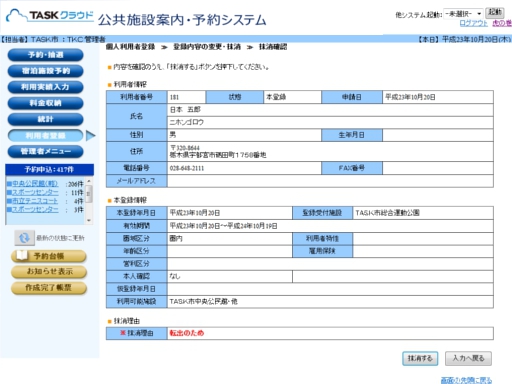Click the 最新の状態に更新 label
The image size is (512, 384).
pos(60,238)
